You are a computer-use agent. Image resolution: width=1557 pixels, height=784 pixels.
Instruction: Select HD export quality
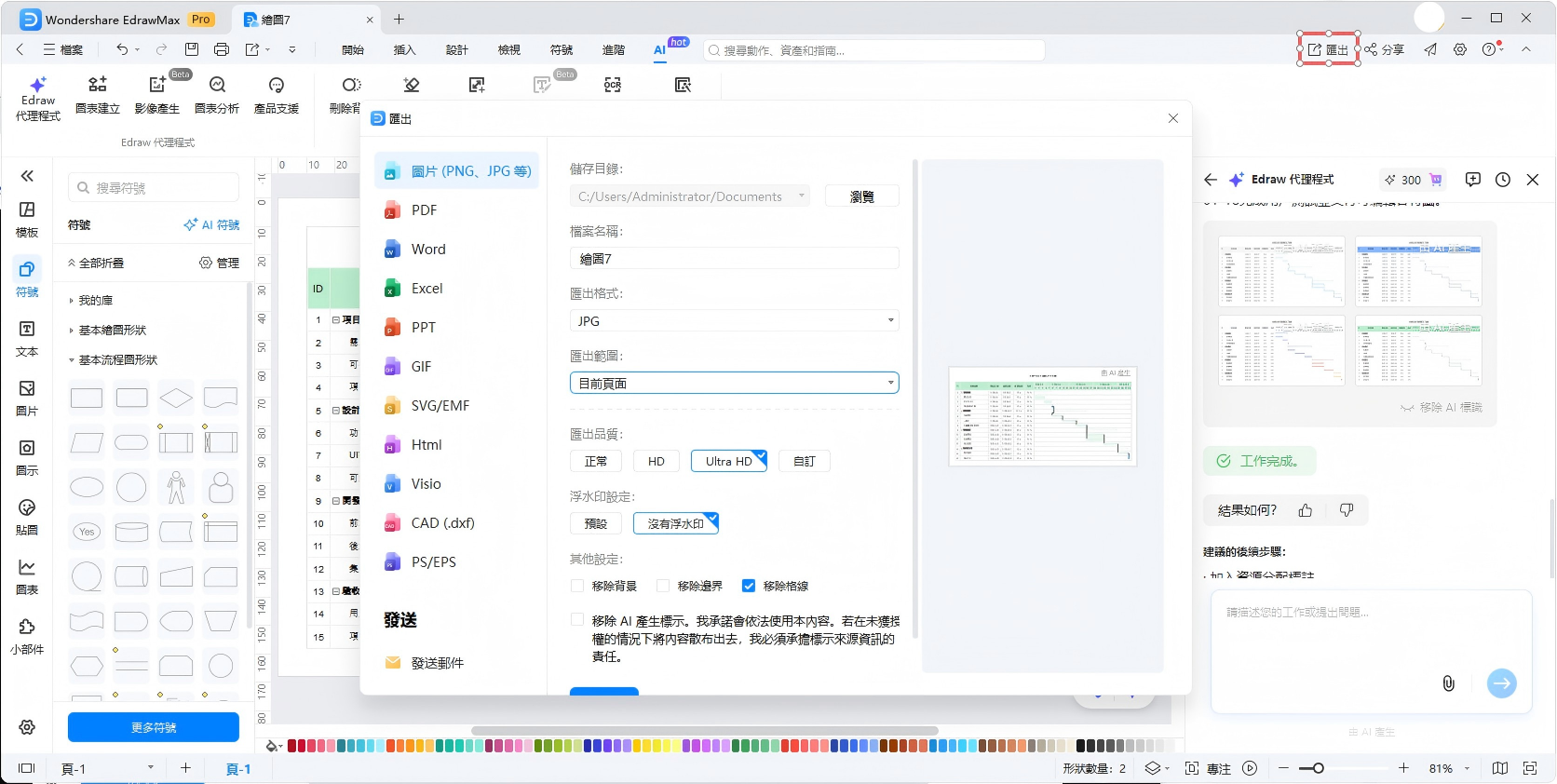click(x=657, y=461)
